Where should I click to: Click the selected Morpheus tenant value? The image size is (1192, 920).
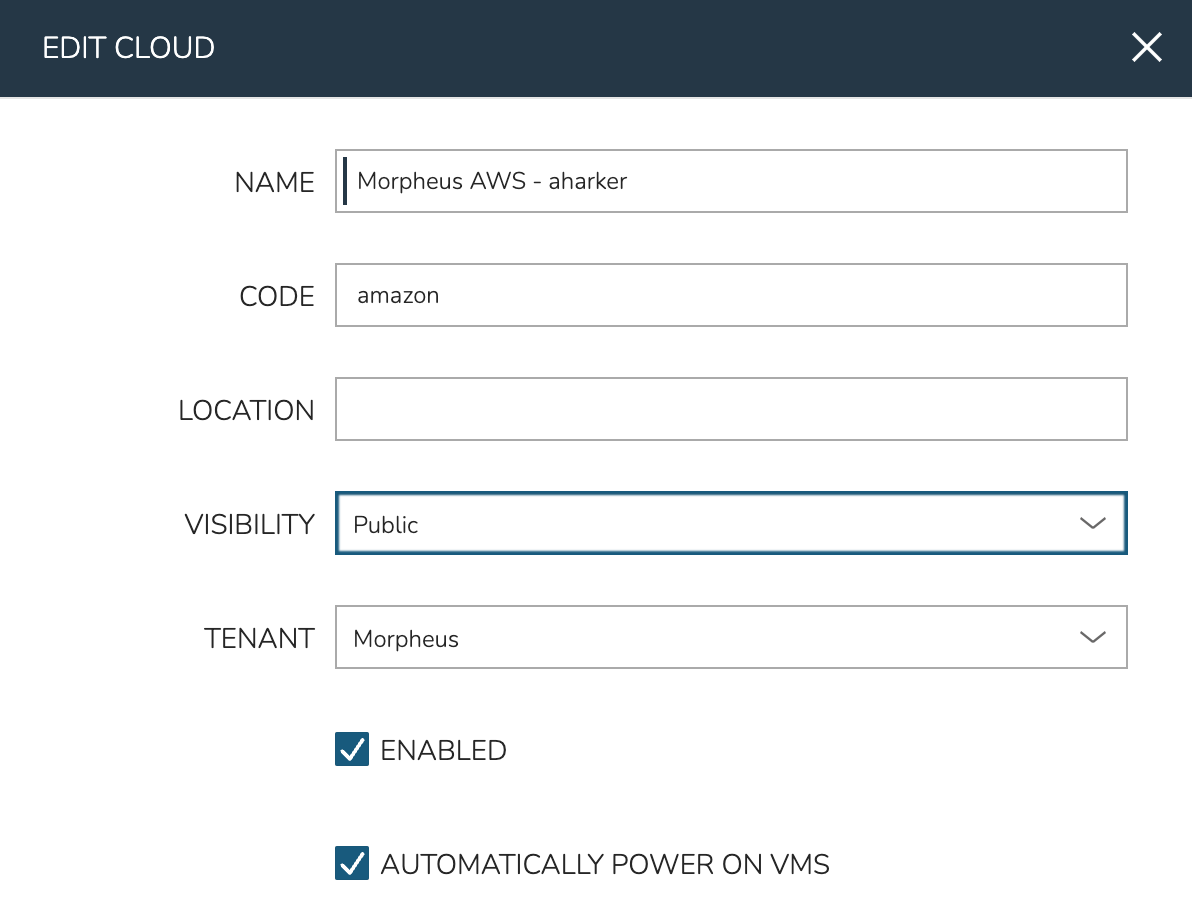(x=406, y=639)
